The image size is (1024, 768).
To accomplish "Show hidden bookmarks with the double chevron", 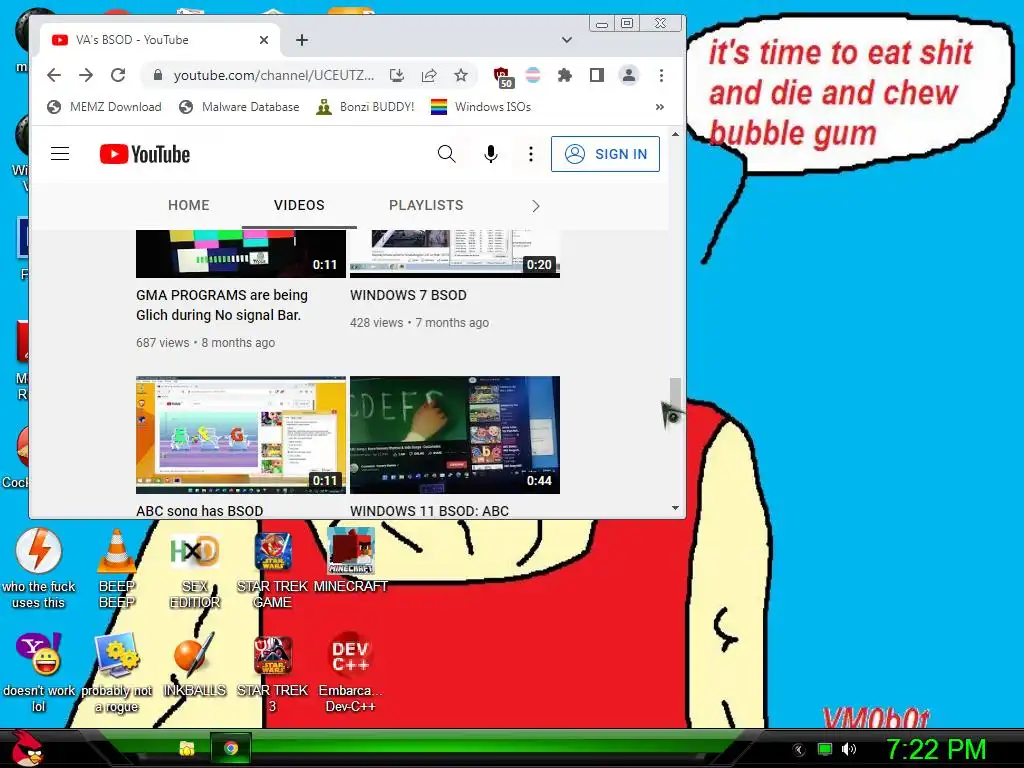I will click(660, 106).
